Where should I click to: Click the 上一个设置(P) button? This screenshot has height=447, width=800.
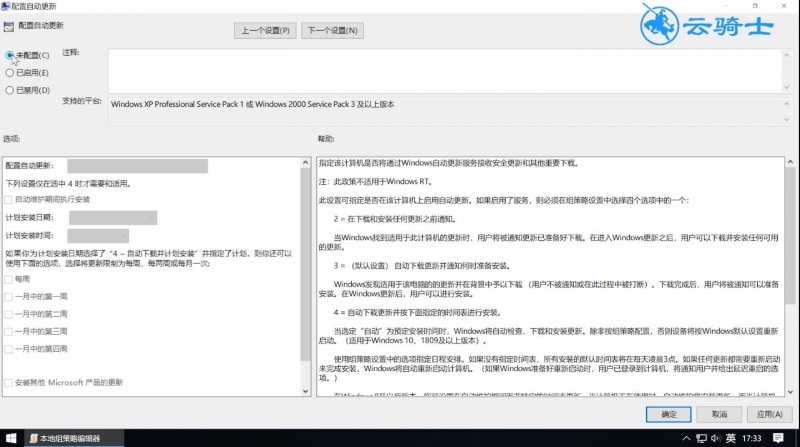(x=265, y=31)
